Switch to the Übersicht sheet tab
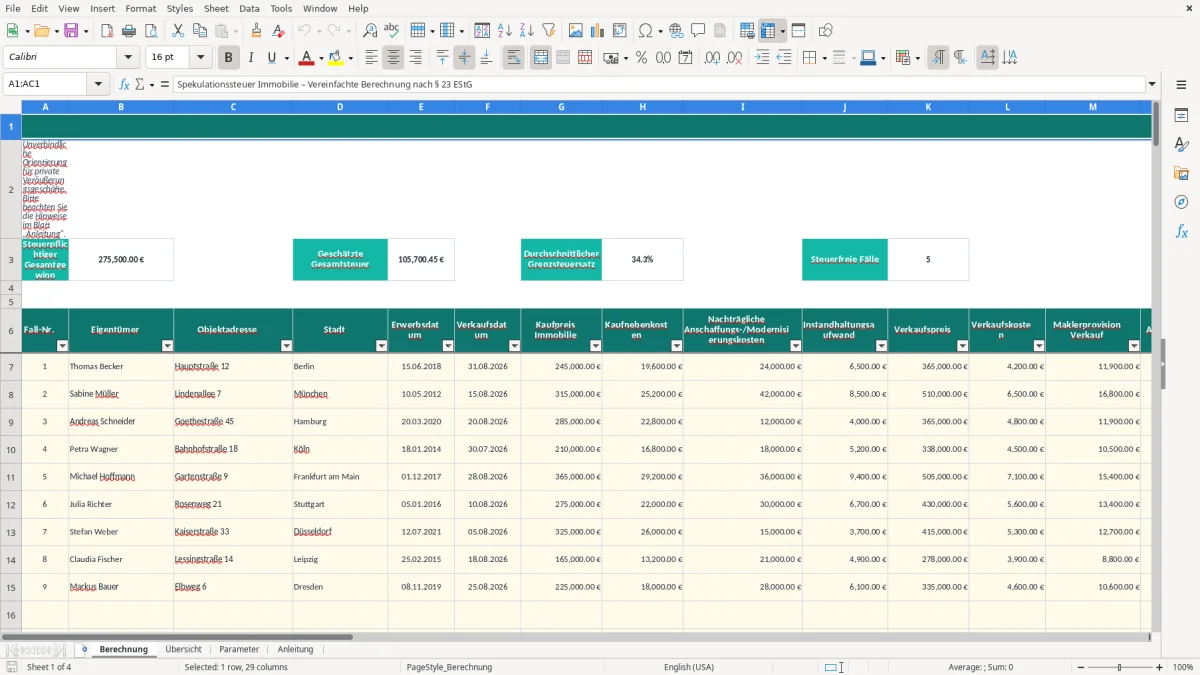The image size is (1200, 675). 184,649
